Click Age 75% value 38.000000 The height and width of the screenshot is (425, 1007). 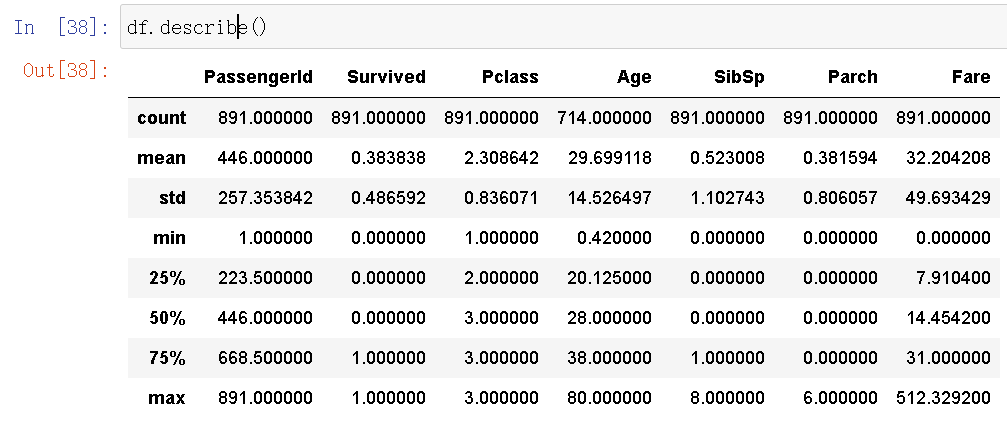(609, 358)
